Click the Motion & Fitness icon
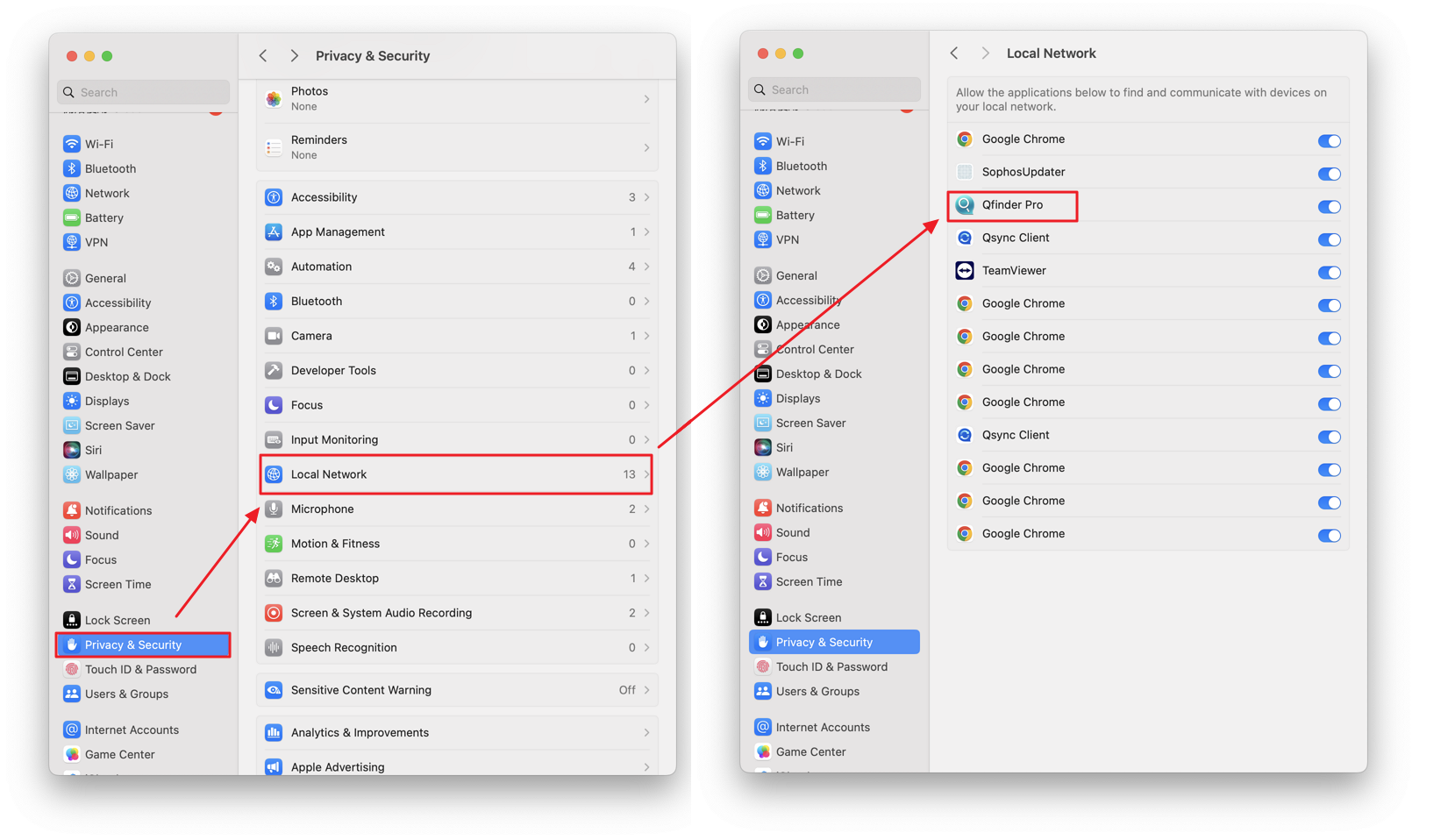 coord(274,544)
